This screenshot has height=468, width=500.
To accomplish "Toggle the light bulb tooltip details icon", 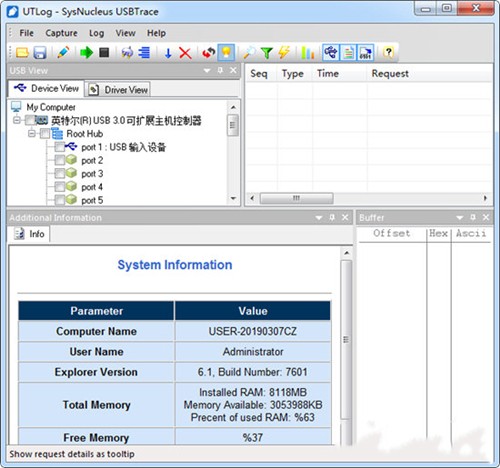I will pos(226,52).
